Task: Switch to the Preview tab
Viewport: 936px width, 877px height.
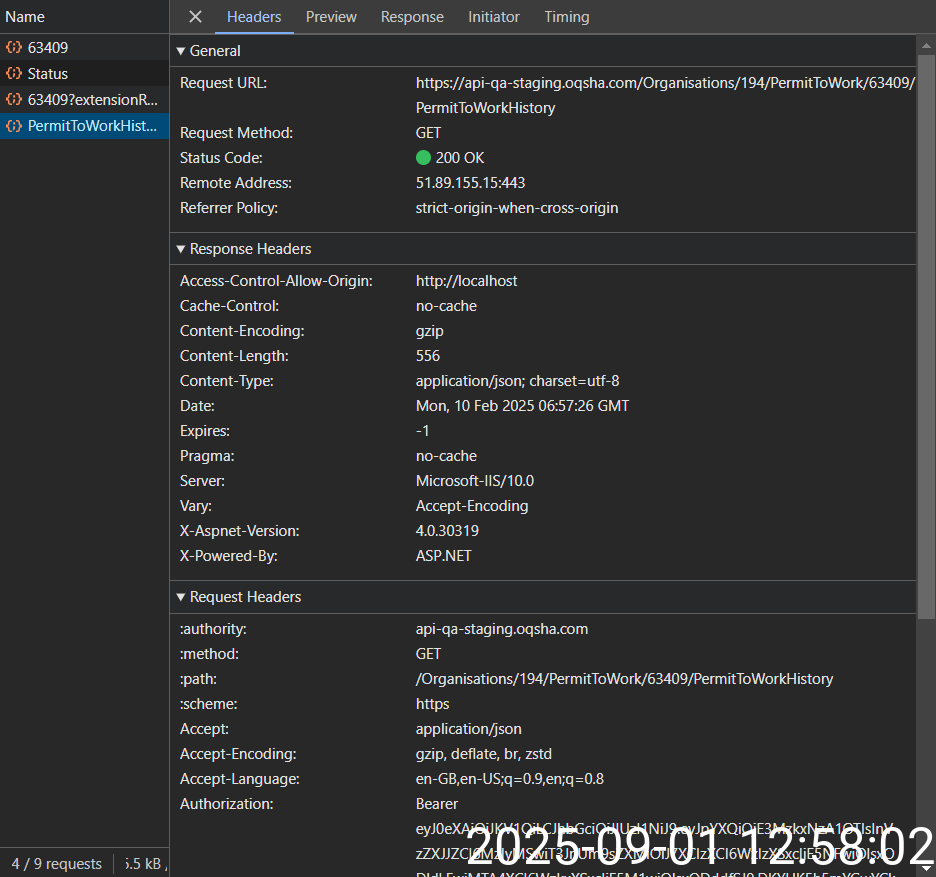Action: pyautogui.click(x=331, y=17)
